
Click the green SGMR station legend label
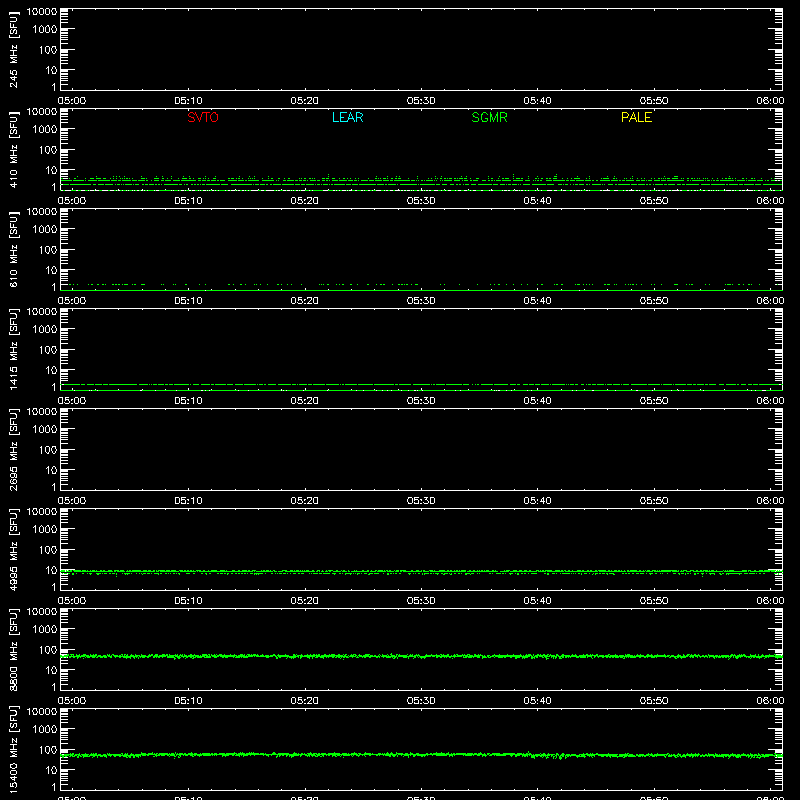point(489,117)
